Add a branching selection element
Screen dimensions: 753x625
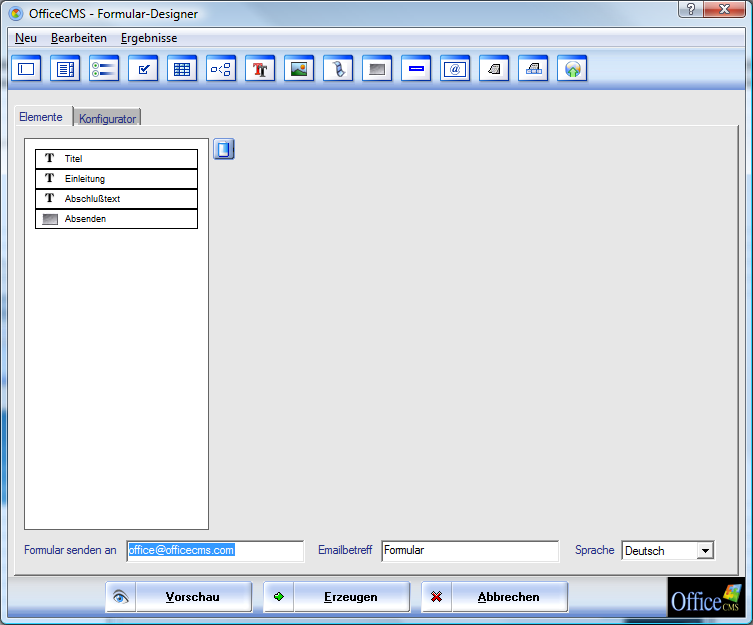221,69
